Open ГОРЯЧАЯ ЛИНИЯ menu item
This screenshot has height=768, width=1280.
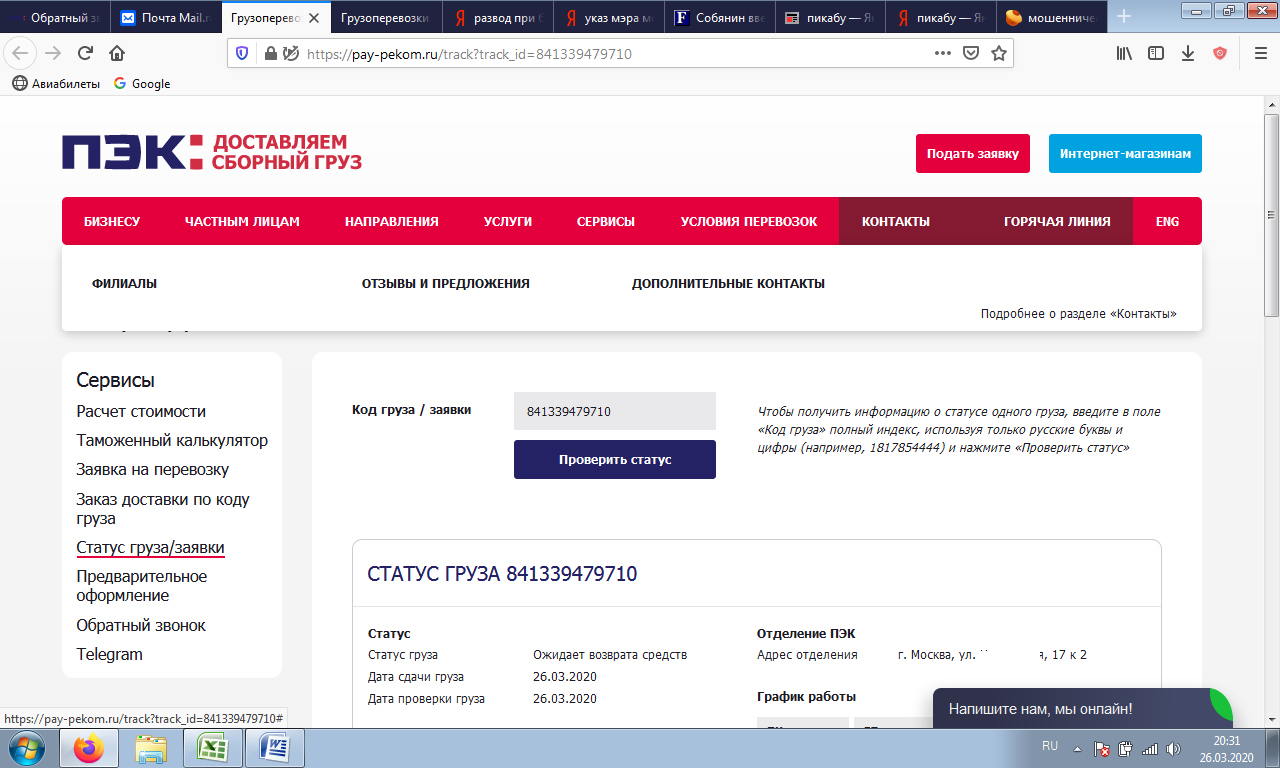(1057, 221)
